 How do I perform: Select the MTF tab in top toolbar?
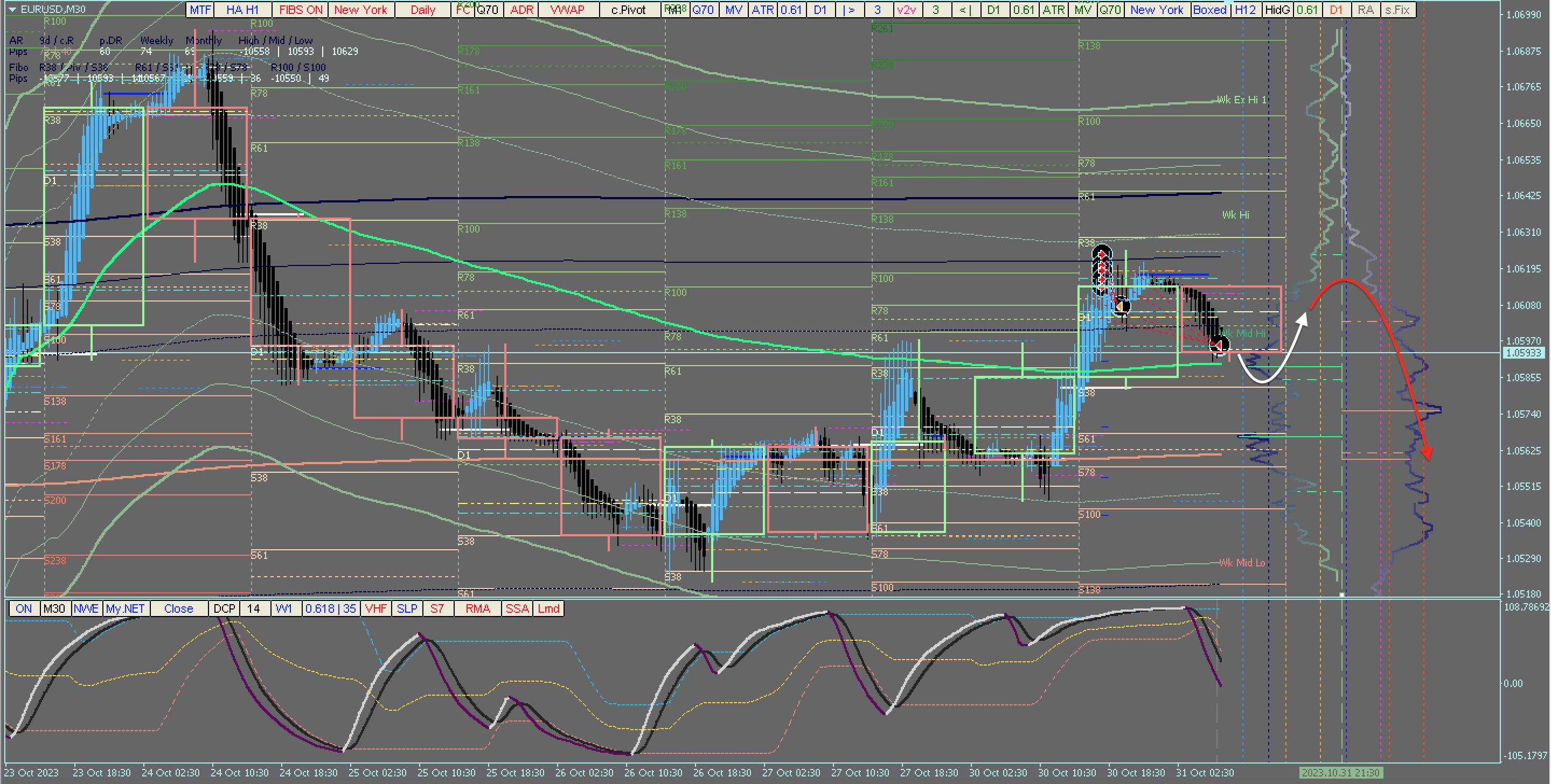[200, 10]
